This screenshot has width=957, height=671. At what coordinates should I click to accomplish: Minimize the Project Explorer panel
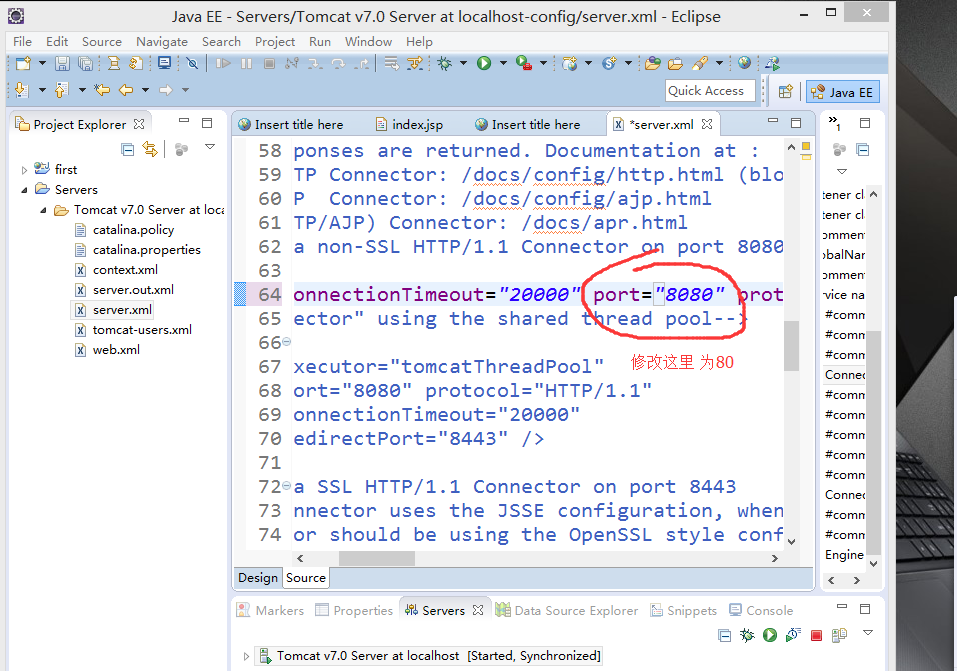coord(184,122)
